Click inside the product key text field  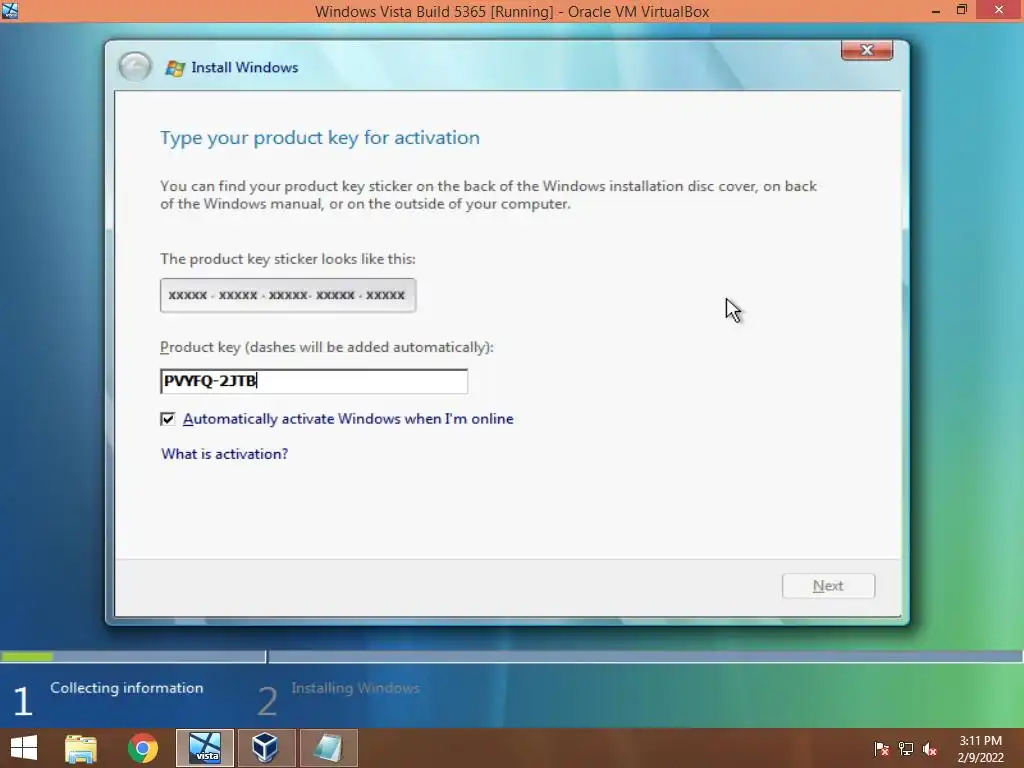(313, 381)
